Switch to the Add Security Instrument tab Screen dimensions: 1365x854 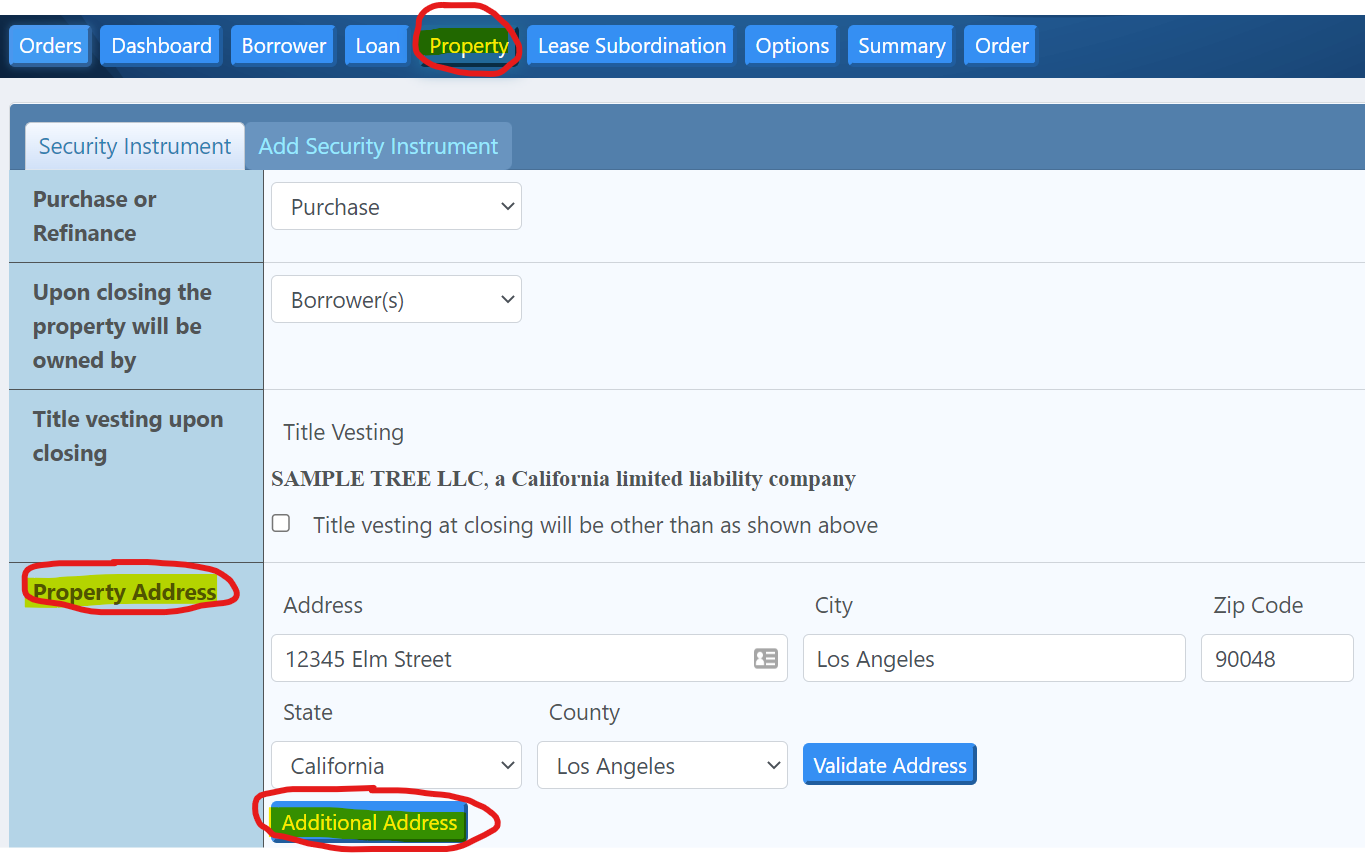click(x=378, y=145)
